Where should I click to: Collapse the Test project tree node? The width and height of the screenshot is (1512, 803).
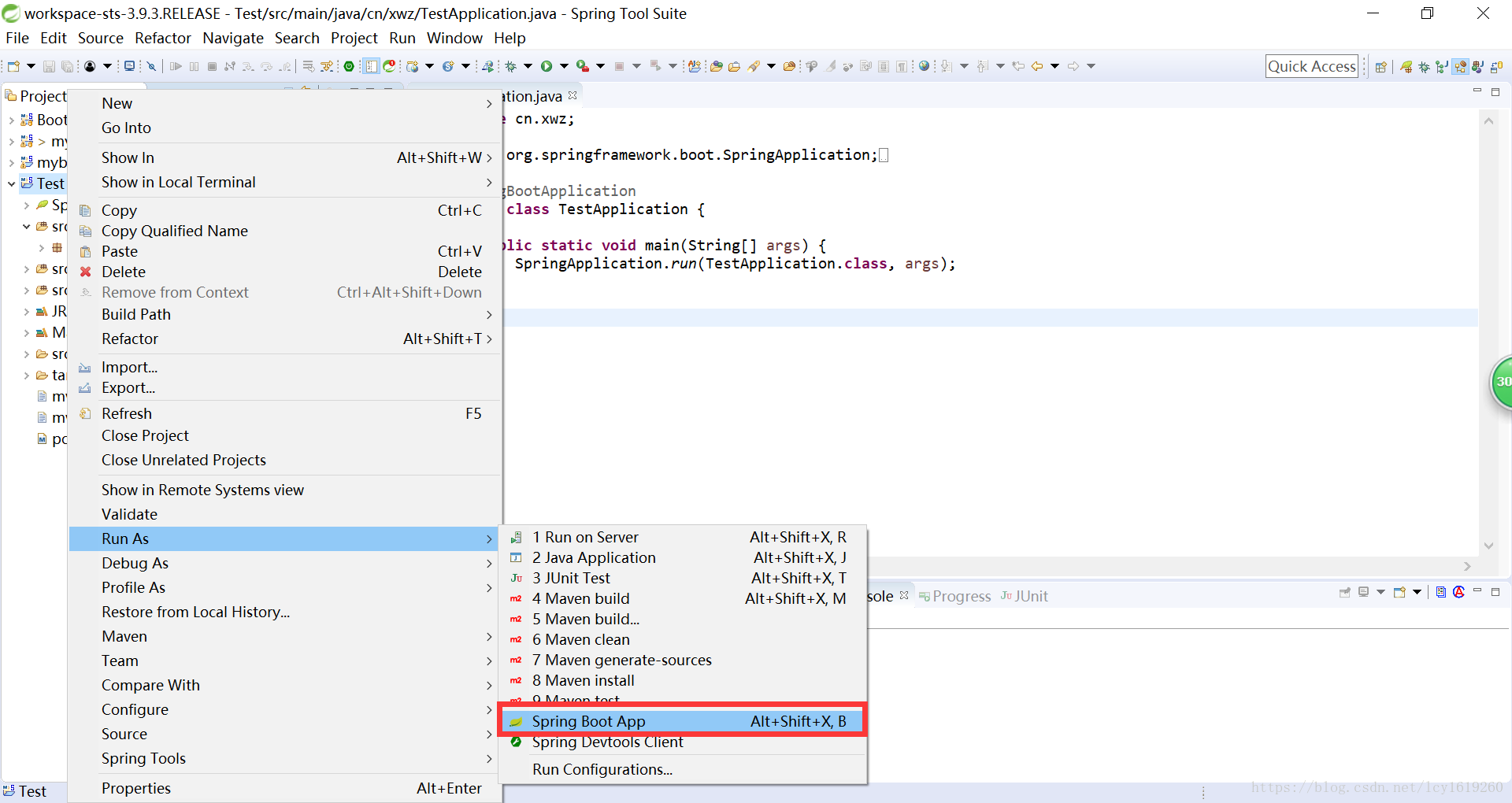click(11, 183)
